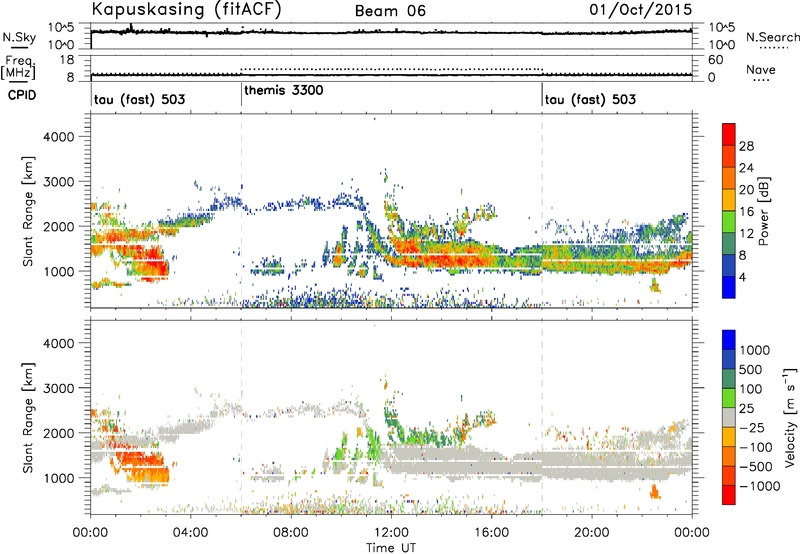Click the 'Power [dB]' colorbar label
800x554 pixels.
(763, 211)
